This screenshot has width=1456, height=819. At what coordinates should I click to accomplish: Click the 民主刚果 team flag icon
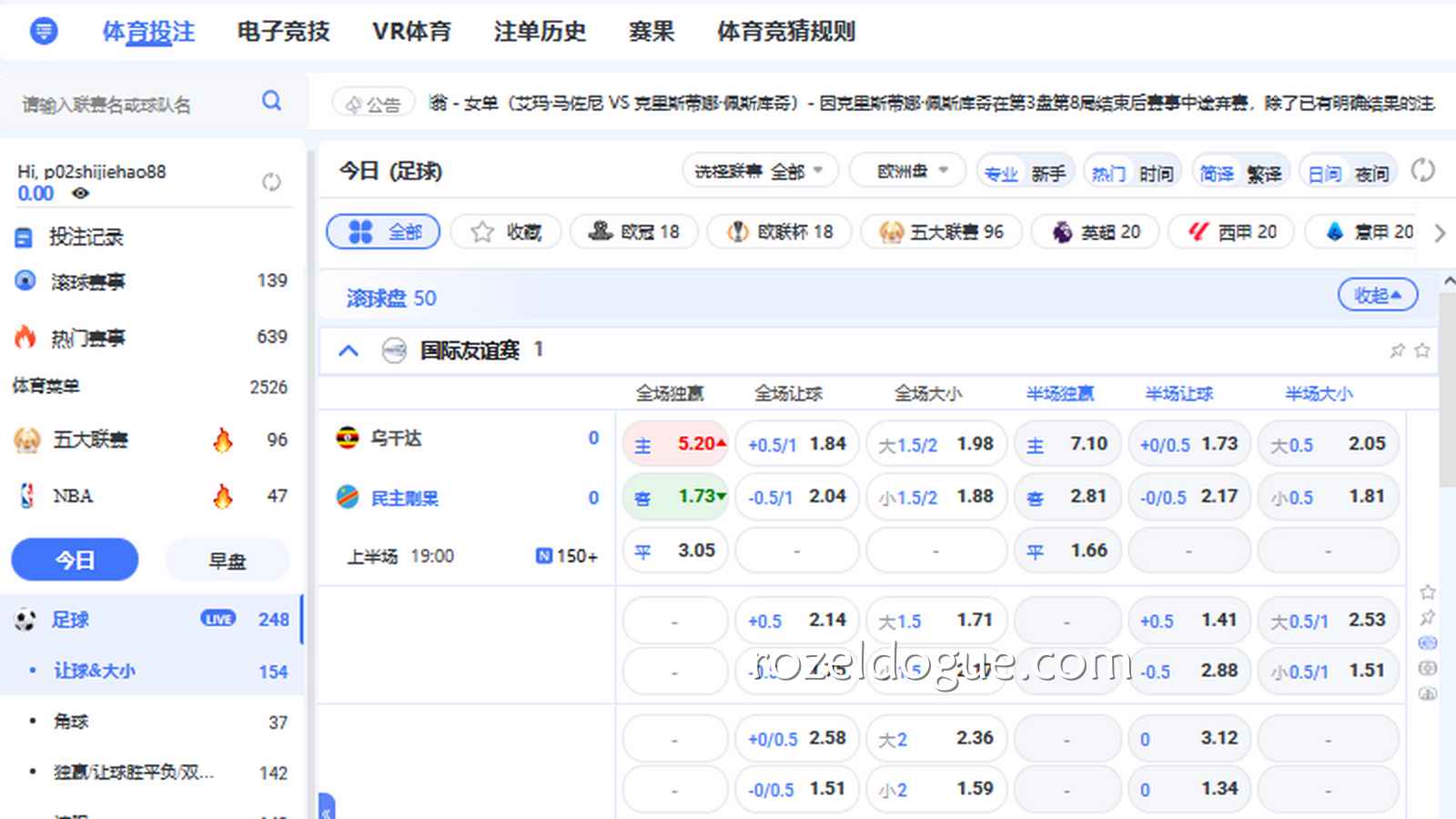click(347, 498)
